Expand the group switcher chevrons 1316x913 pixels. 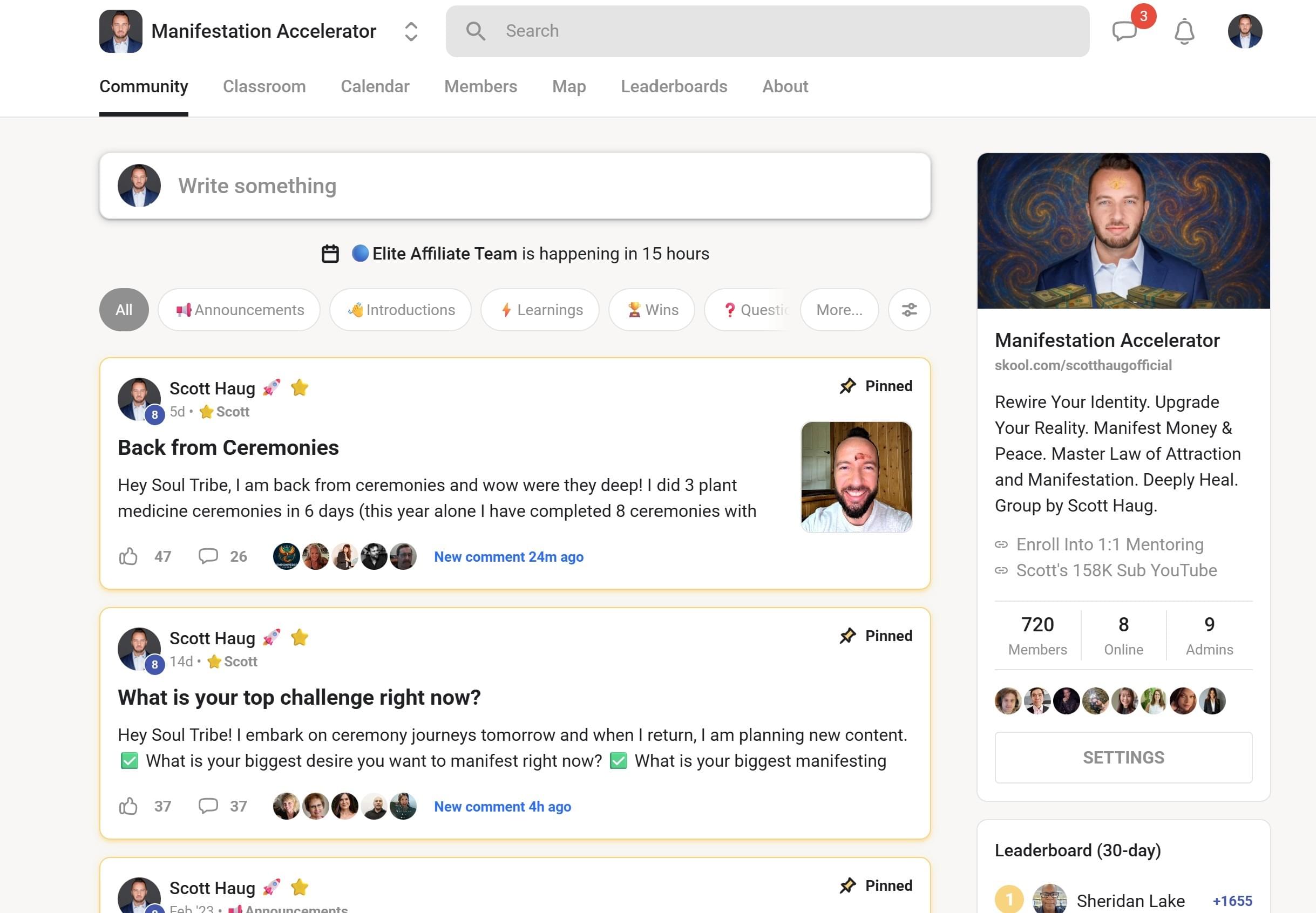pos(411,31)
